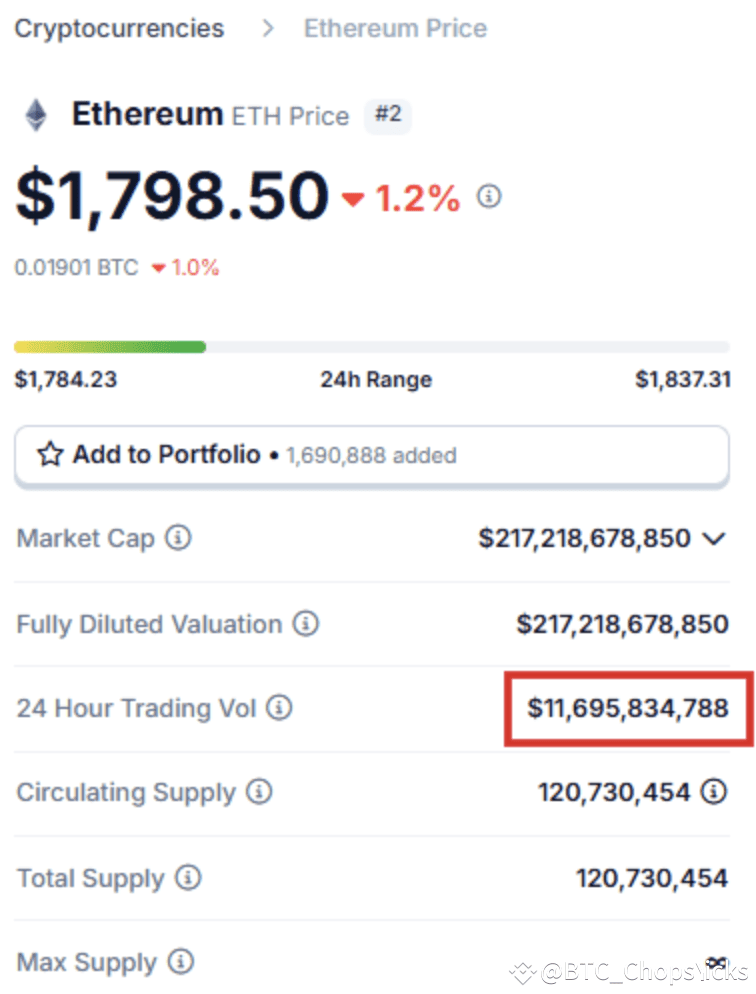Toggle the star on Add to Portfolio

[x=49, y=456]
